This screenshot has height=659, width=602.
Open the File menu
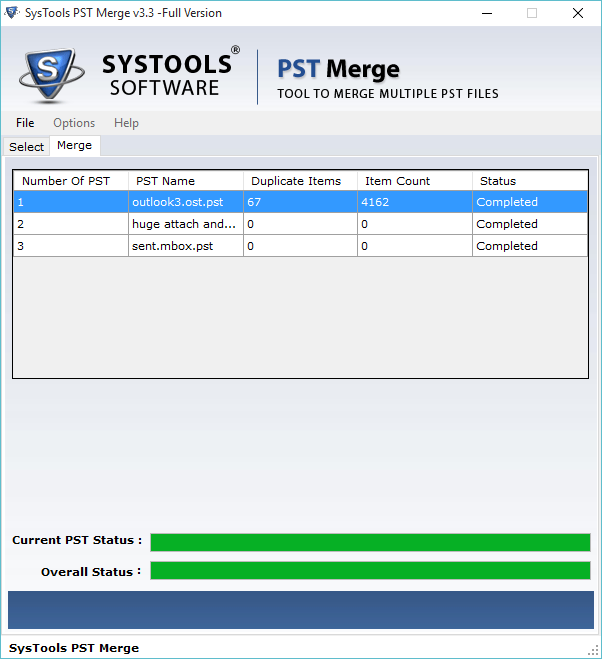pos(25,123)
